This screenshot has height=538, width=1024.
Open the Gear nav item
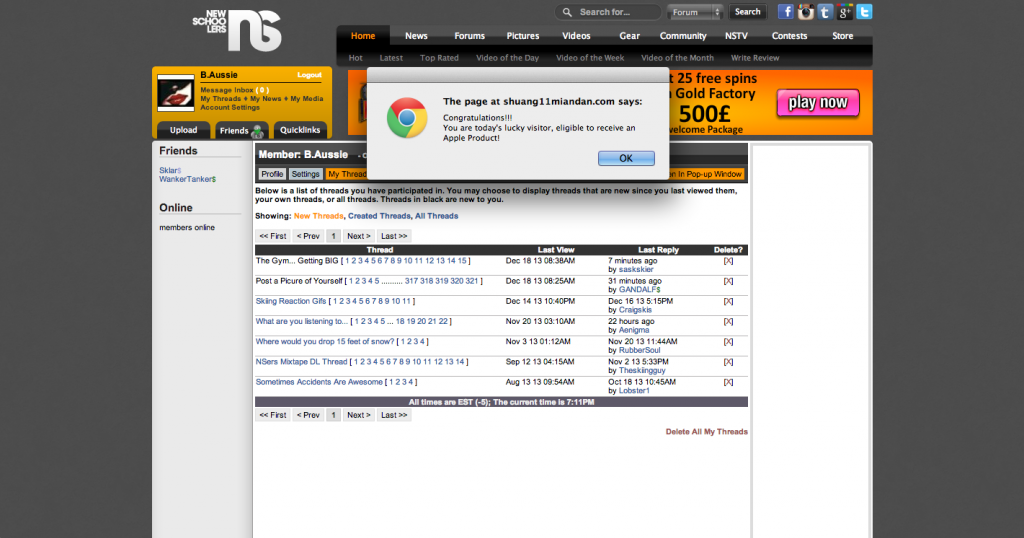[630, 36]
